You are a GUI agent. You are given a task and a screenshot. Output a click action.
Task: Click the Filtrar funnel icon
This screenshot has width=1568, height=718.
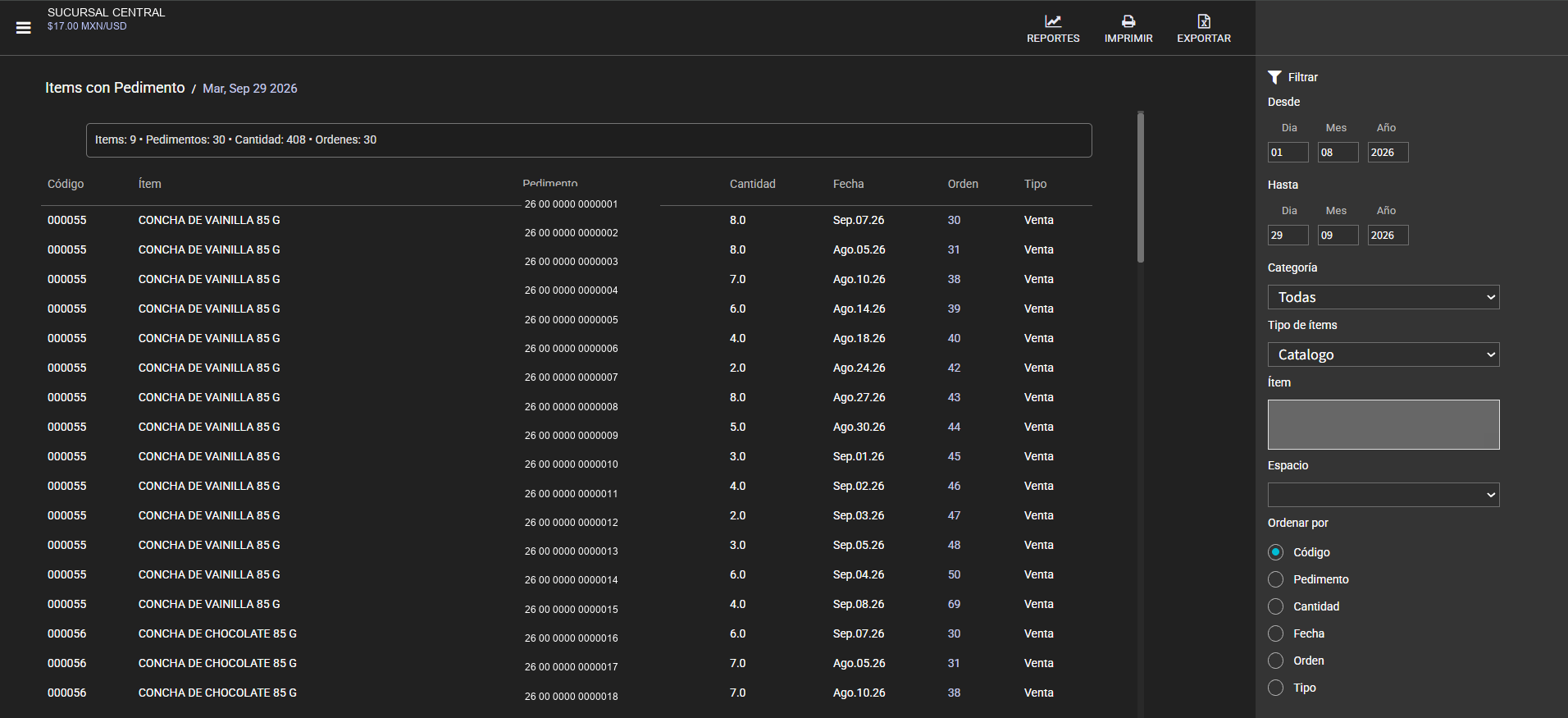coord(1274,77)
